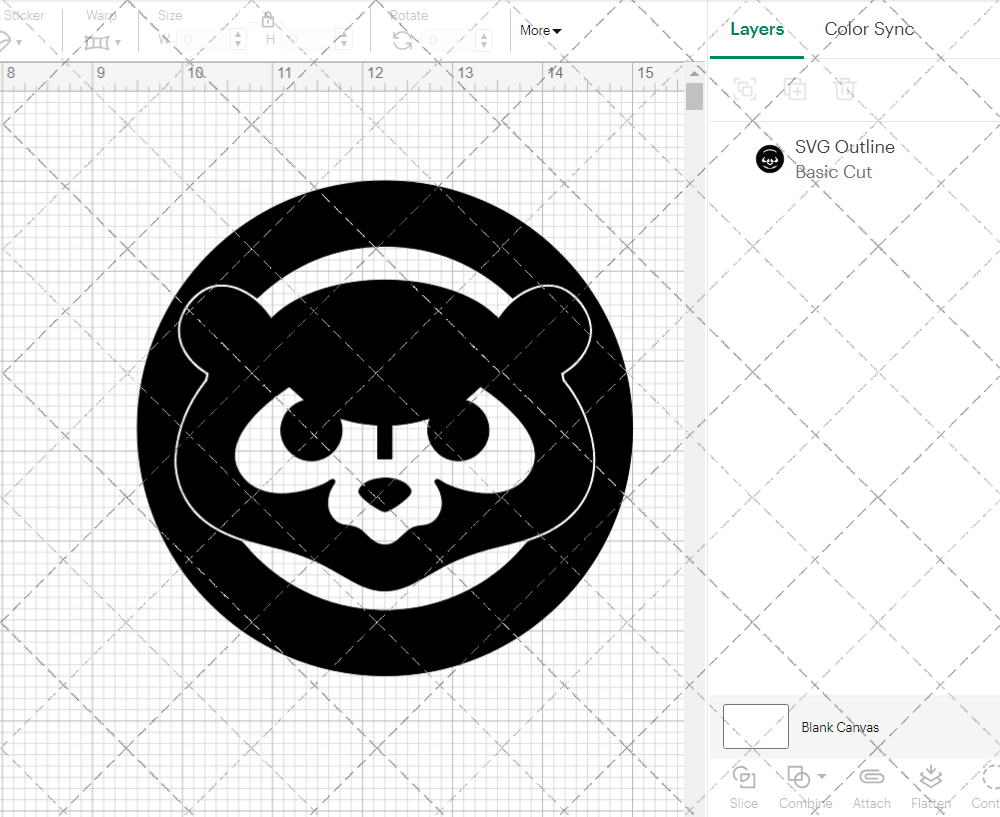Click the Duplicate layer icon
The height and width of the screenshot is (817, 1000).
click(795, 89)
